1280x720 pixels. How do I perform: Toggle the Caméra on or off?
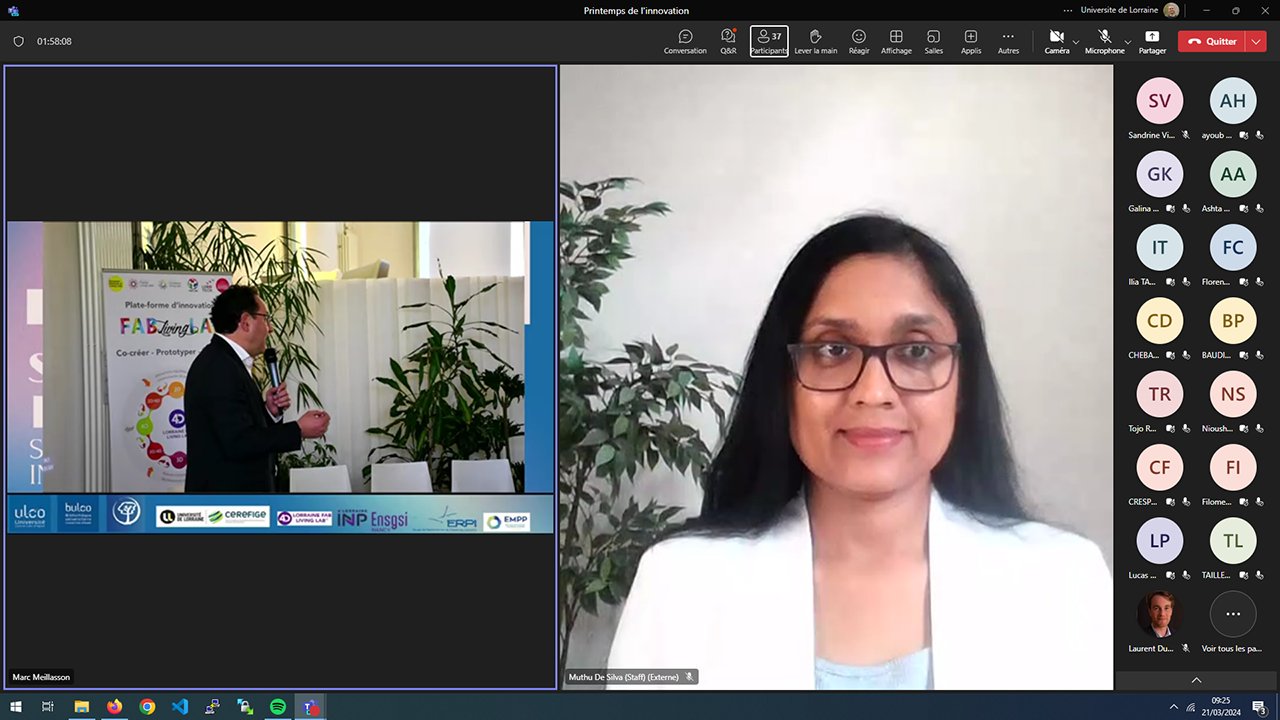[1056, 41]
